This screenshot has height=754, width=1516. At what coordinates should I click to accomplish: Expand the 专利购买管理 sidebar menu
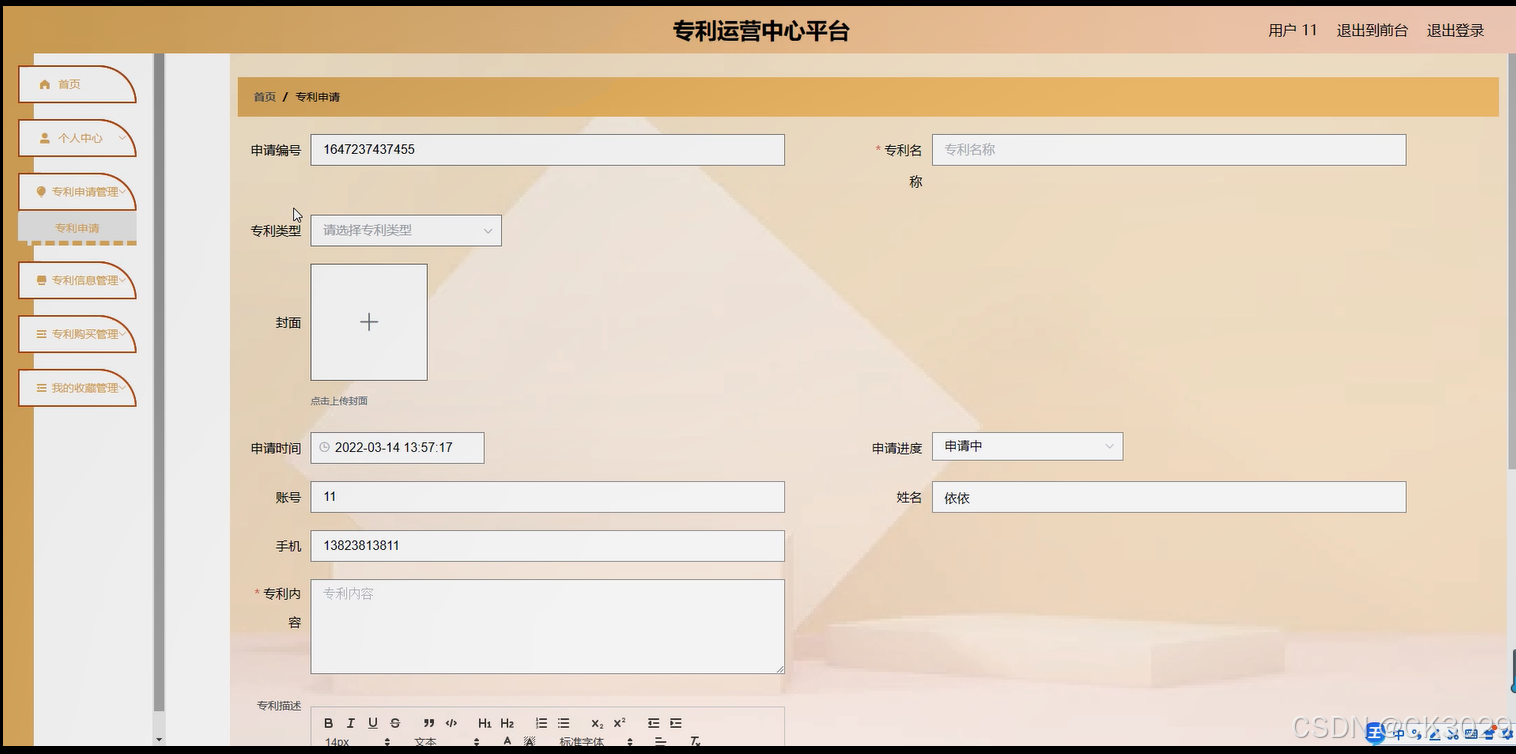pyautogui.click(x=77, y=334)
